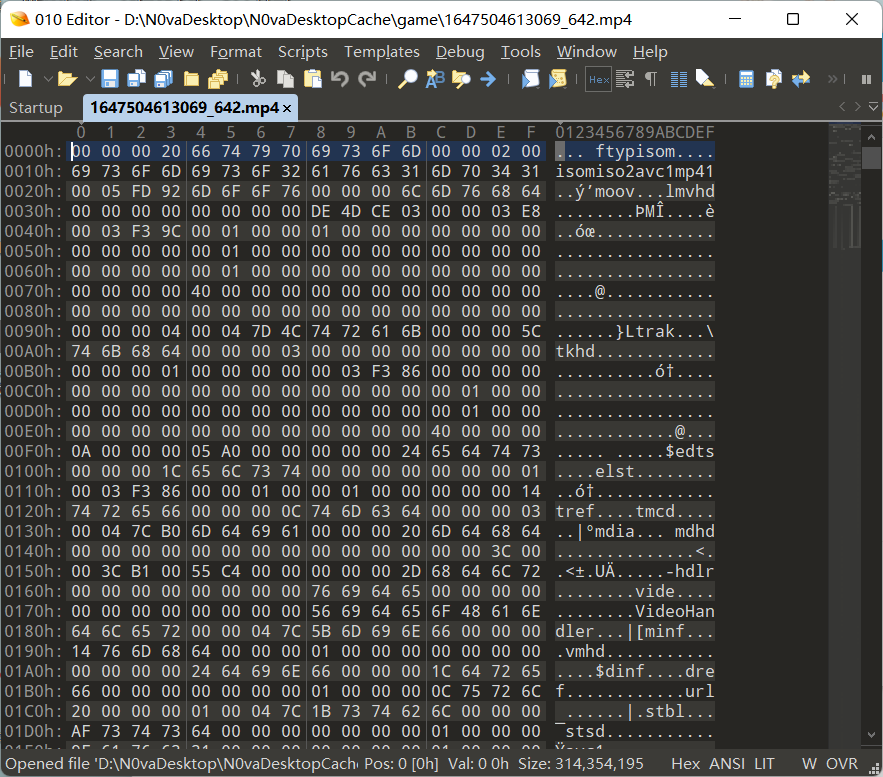Click the Replace icon in the toolbar
The width and height of the screenshot is (883, 777).
pyautogui.click(x=435, y=79)
